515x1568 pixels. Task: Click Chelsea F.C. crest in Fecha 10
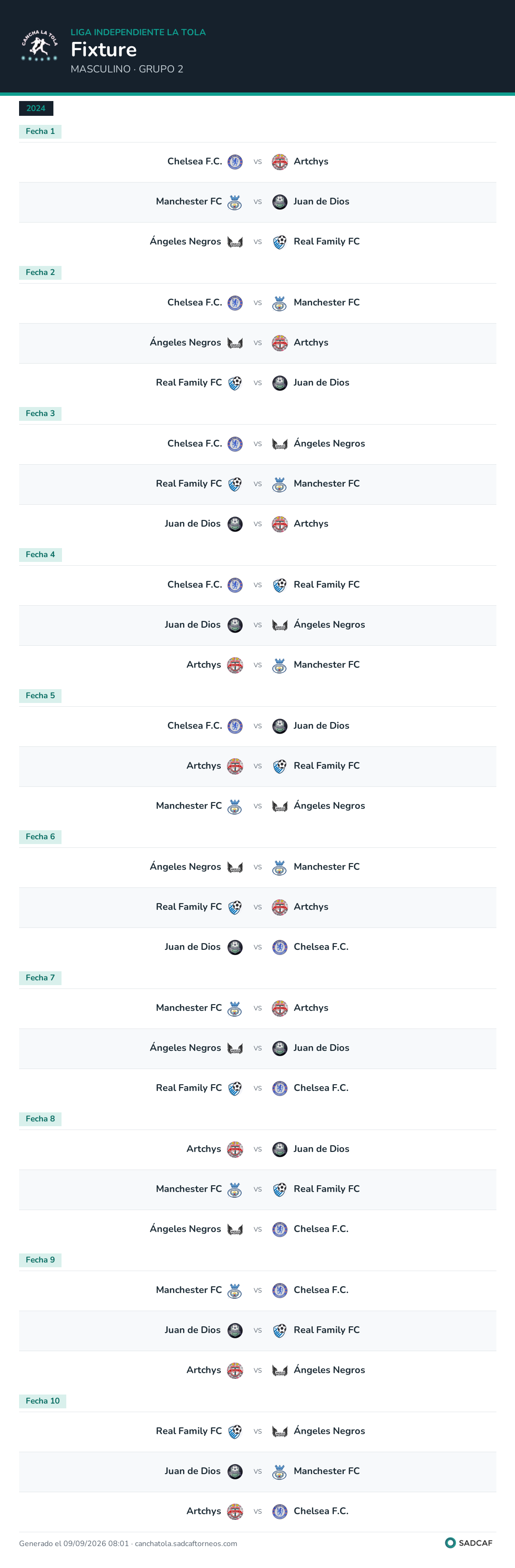[x=279, y=1511]
